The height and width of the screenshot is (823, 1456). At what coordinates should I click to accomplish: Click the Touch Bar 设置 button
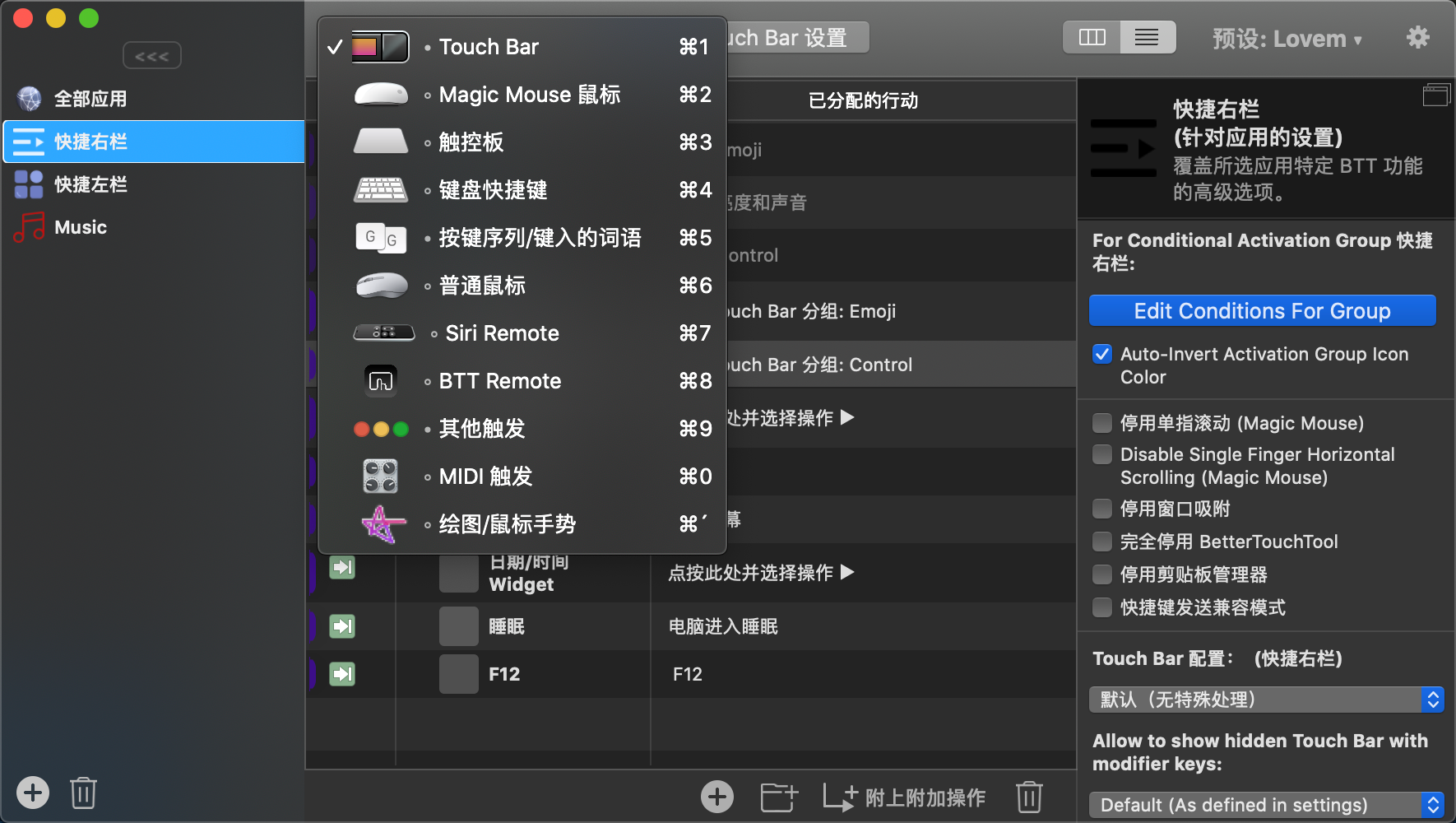(x=796, y=38)
